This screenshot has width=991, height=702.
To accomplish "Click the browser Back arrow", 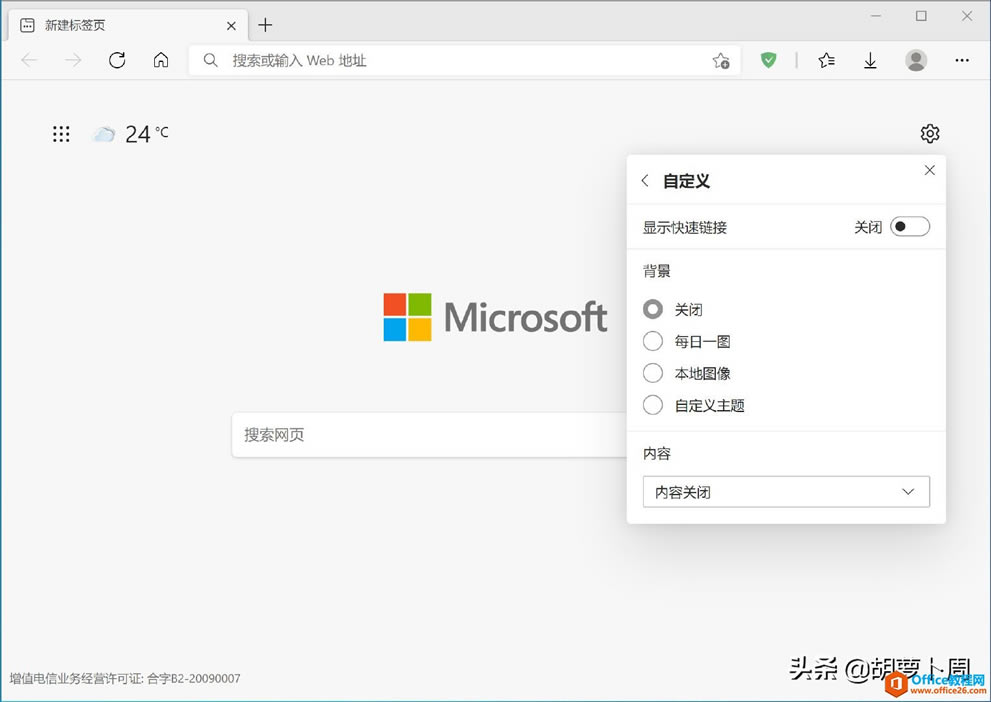I will click(29, 60).
